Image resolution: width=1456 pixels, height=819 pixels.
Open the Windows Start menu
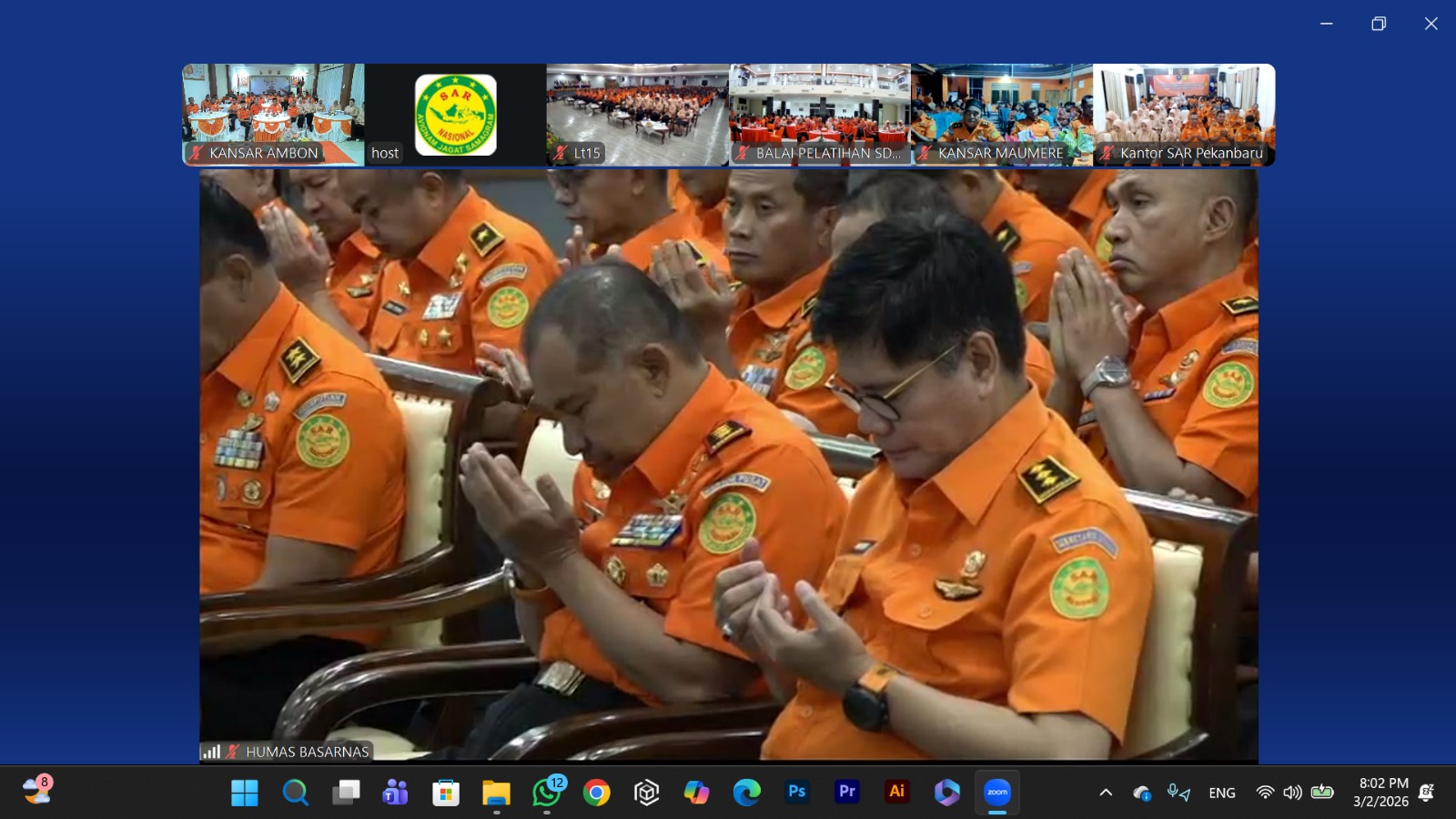point(244,793)
